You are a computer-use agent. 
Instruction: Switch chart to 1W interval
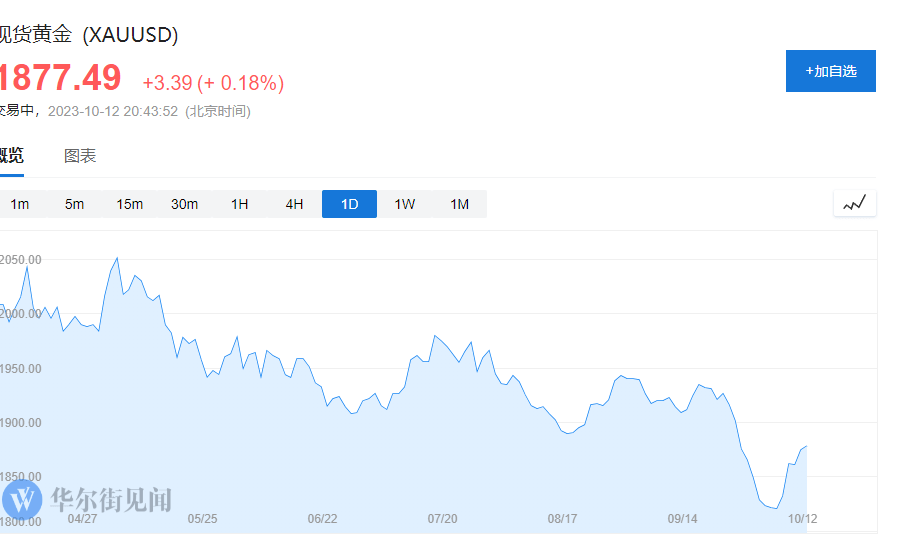point(404,204)
